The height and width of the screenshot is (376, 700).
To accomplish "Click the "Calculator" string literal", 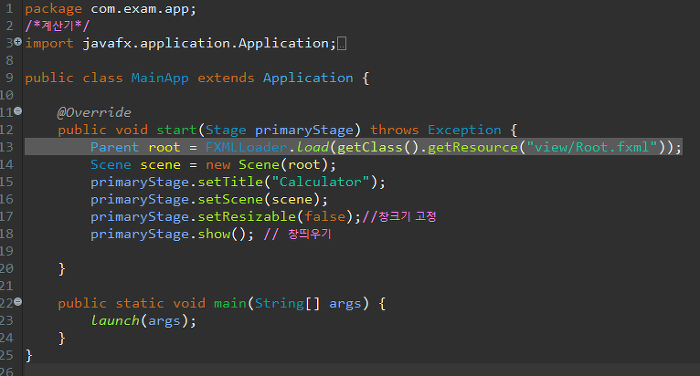I will (x=321, y=182).
